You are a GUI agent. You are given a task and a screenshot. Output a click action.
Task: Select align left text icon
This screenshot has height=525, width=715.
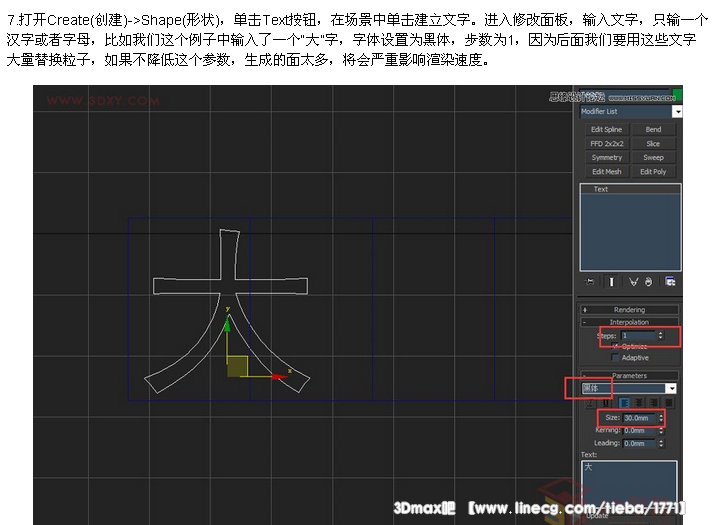[624, 403]
